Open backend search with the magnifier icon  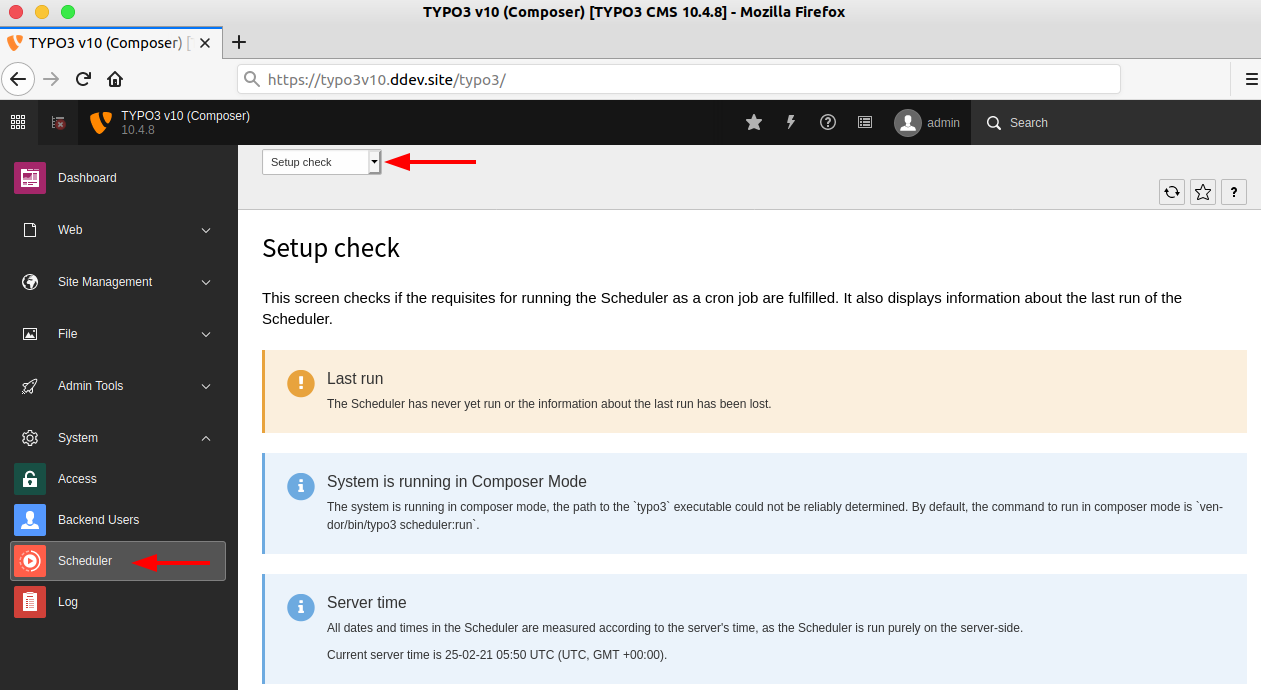(x=993, y=122)
